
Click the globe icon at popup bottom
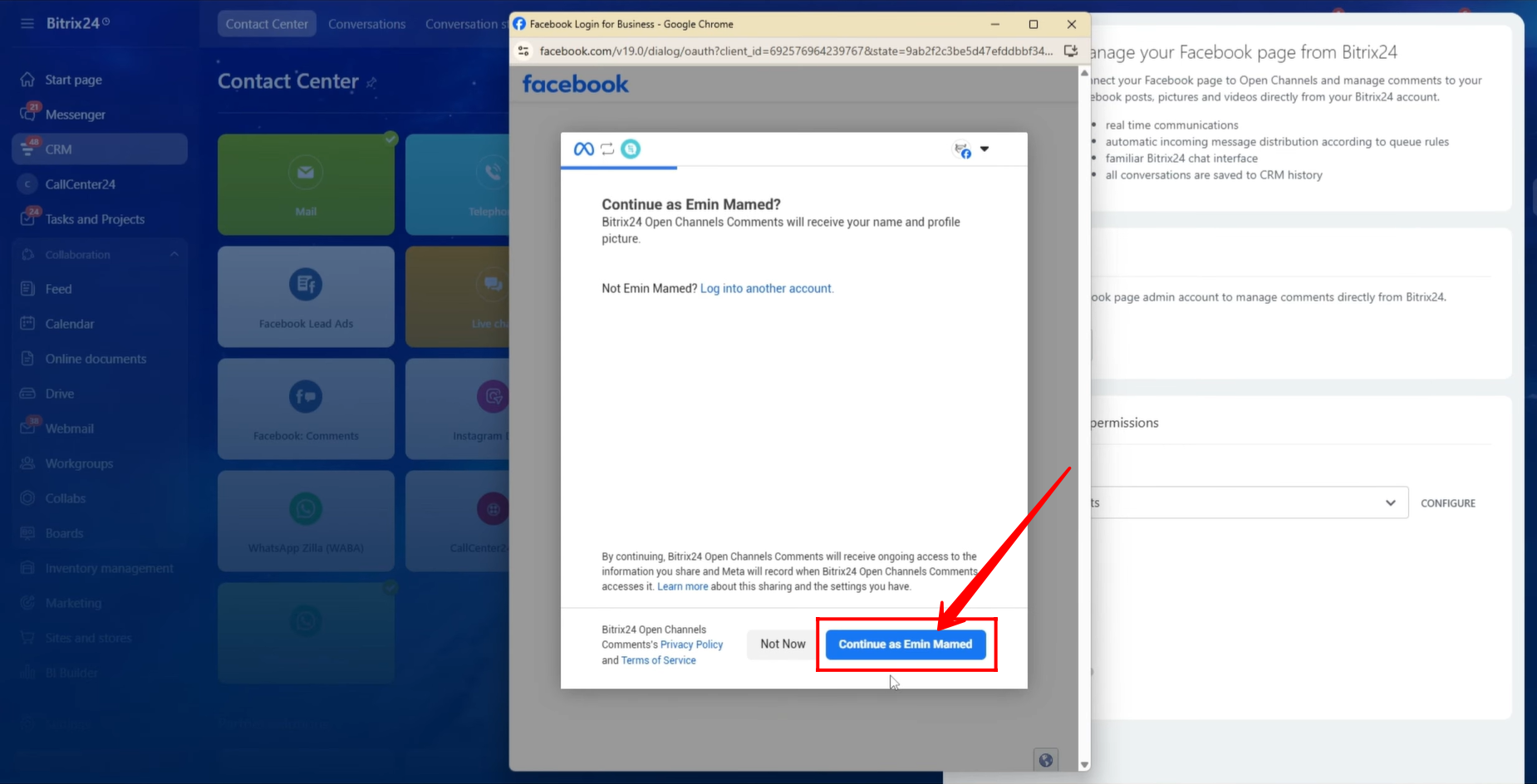(1045, 759)
